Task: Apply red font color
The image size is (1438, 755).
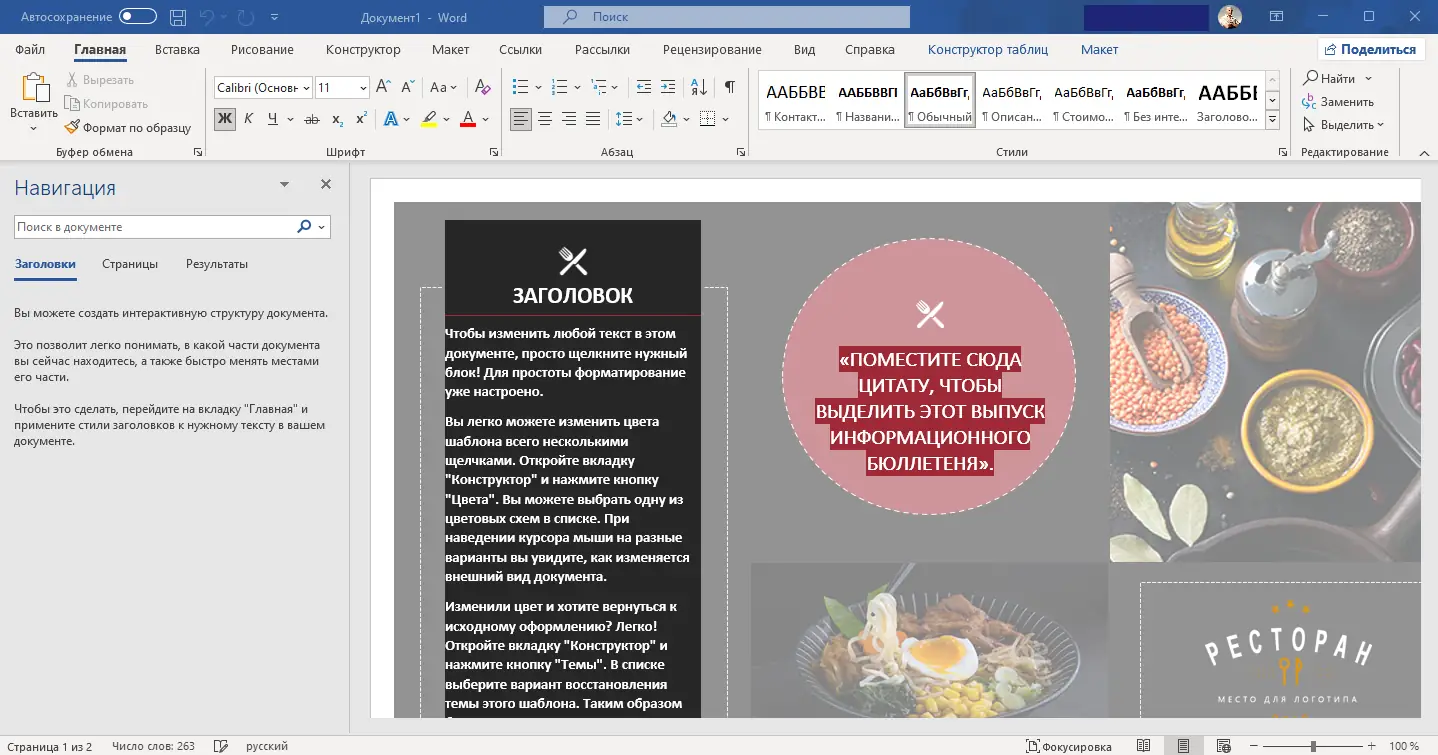Action: [x=467, y=119]
